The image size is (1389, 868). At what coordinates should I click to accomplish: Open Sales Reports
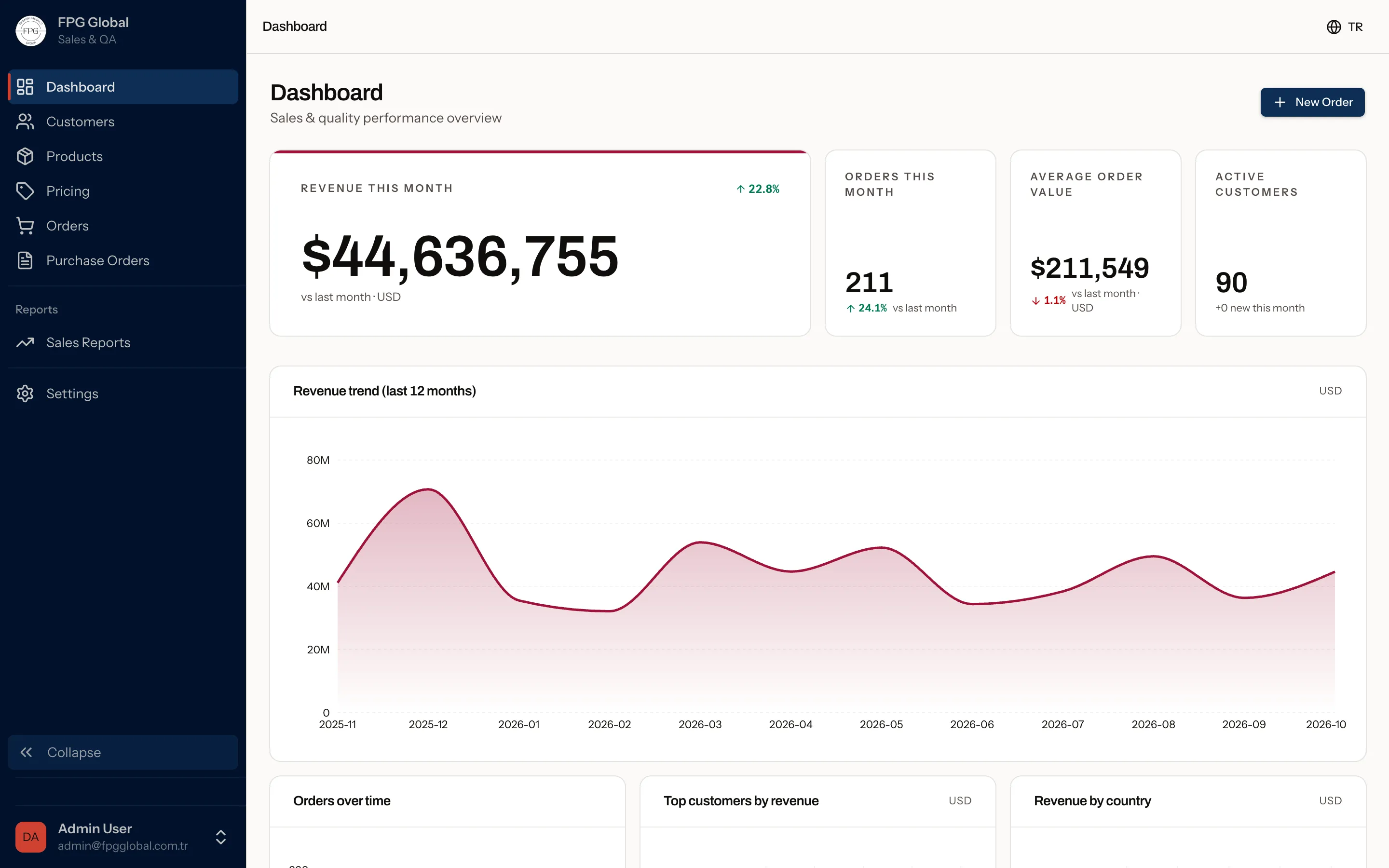[x=123, y=343]
